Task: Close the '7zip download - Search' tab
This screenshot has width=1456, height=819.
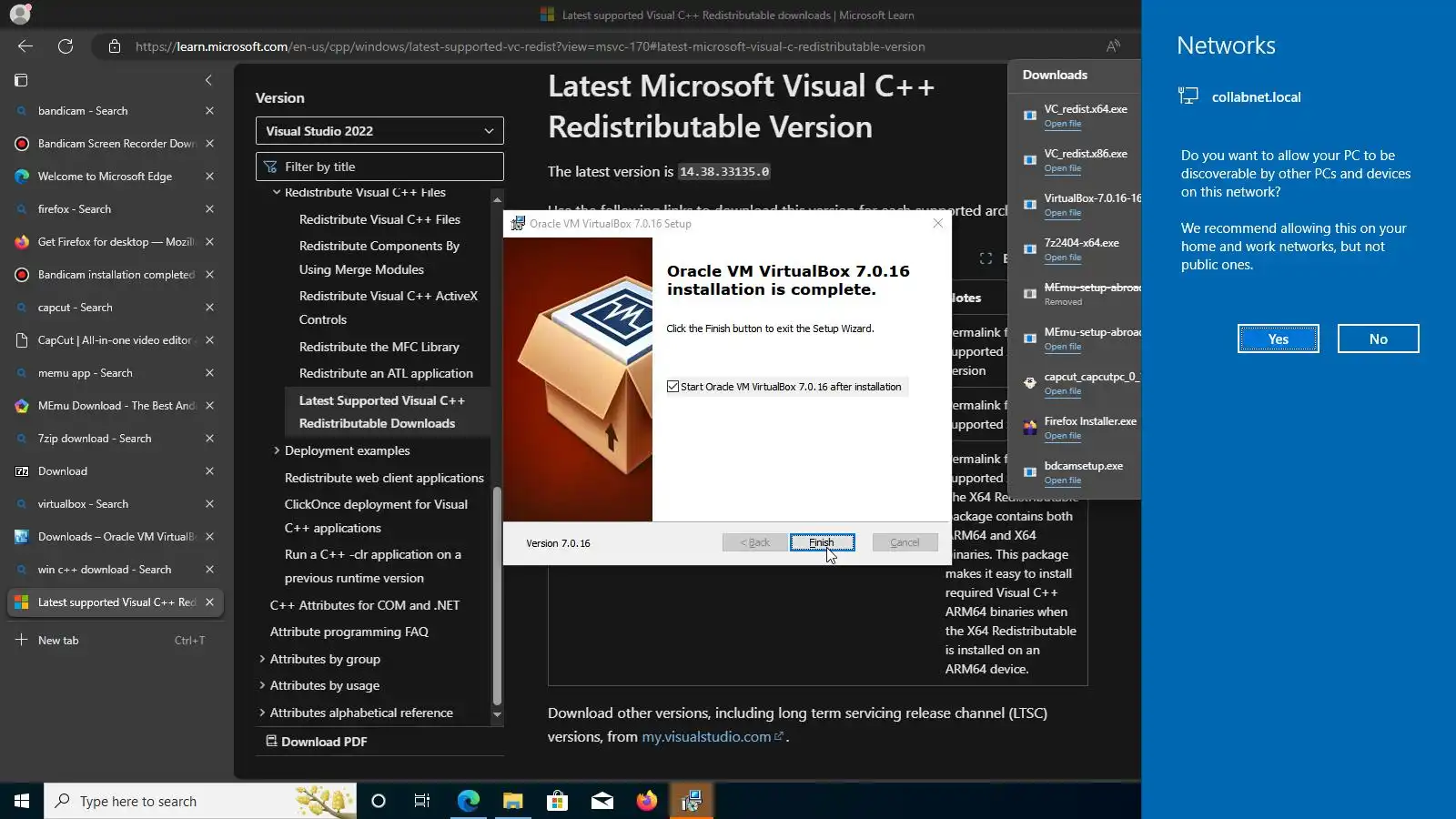Action: pos(209,439)
